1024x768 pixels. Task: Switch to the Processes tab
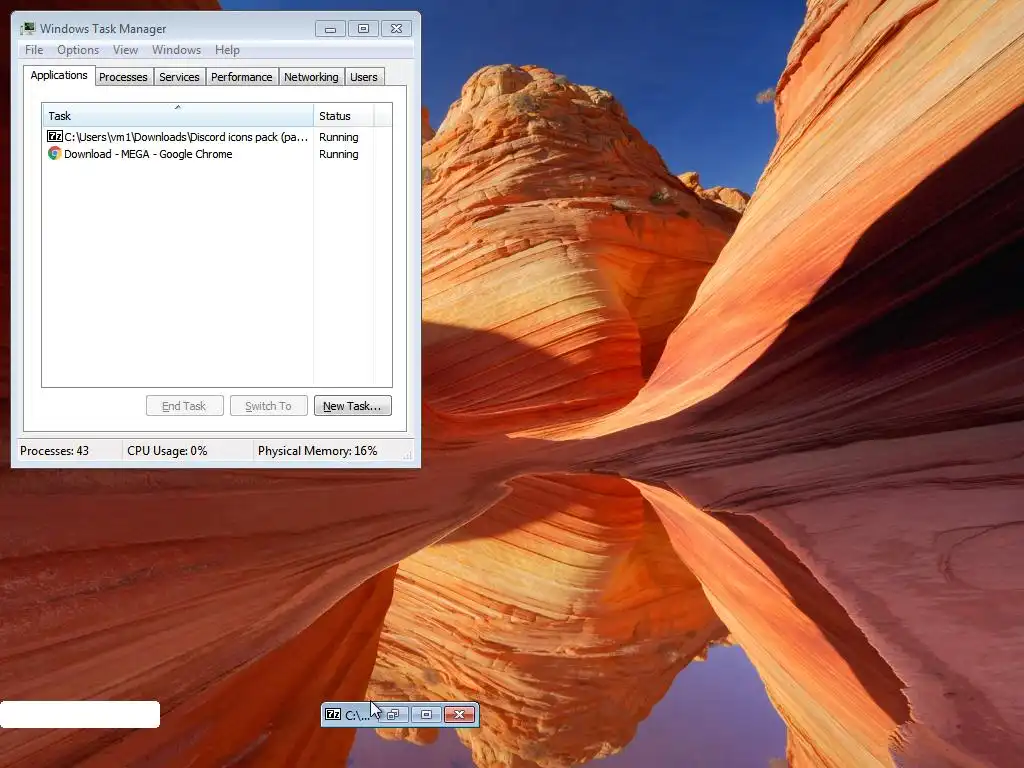pyautogui.click(x=123, y=77)
